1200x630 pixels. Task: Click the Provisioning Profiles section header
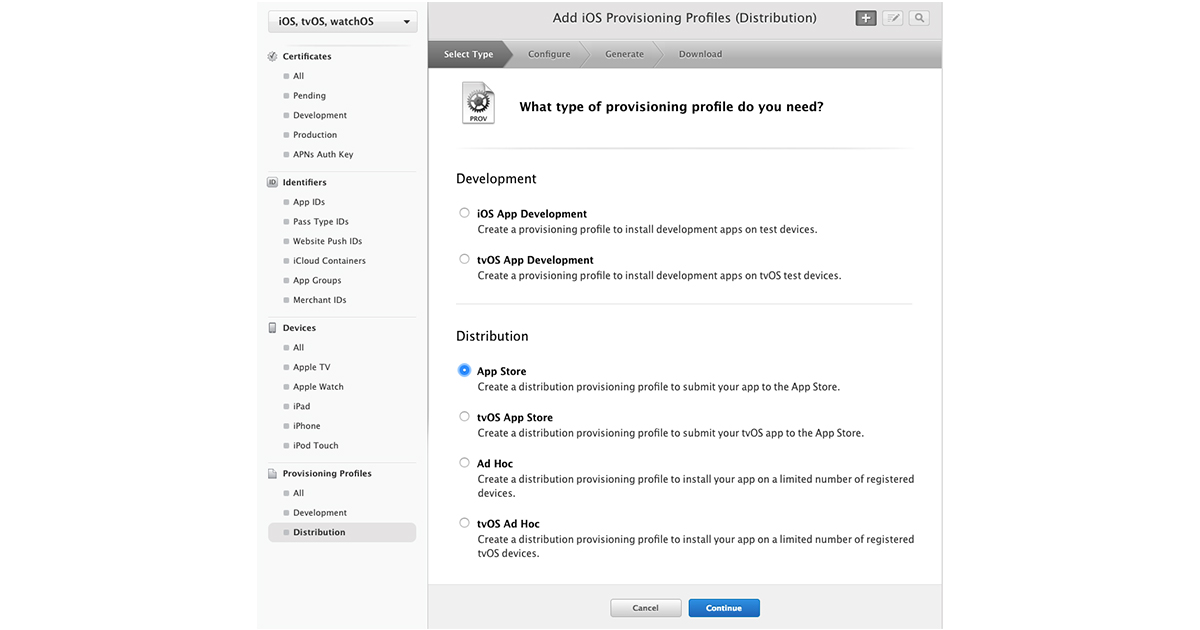pos(327,474)
